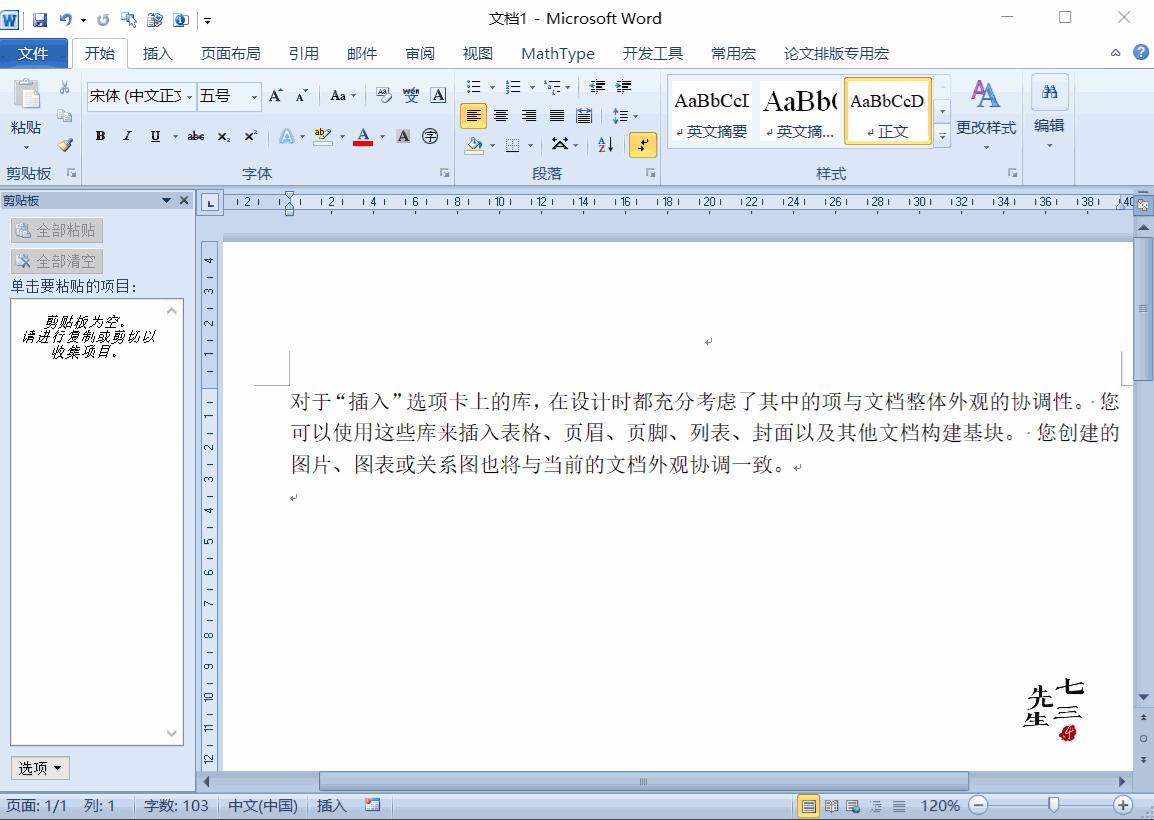
Task: Click the 全部清空 clipboard button
Action: pos(57,261)
